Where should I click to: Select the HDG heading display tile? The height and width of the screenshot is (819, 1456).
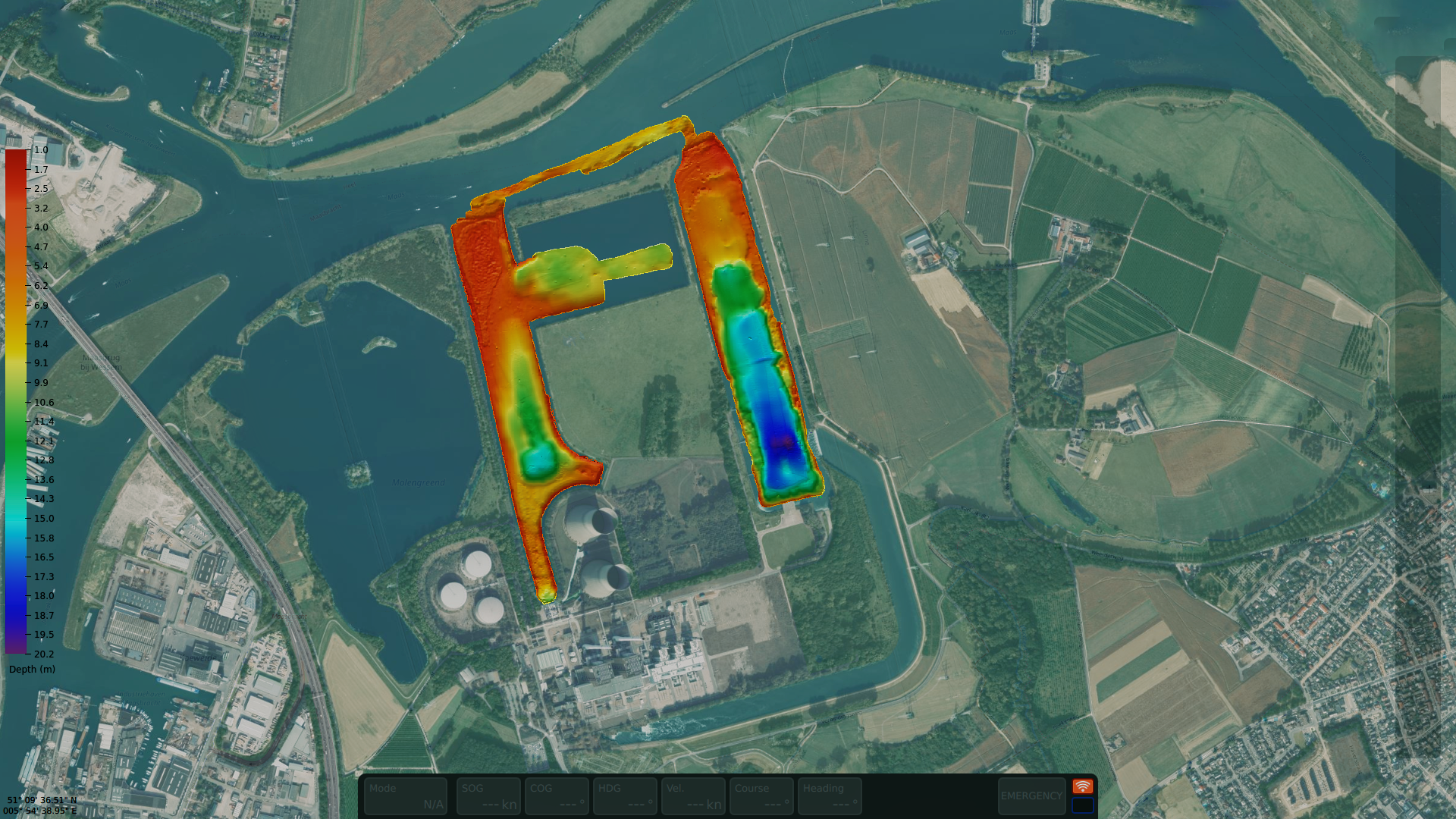pos(624,796)
